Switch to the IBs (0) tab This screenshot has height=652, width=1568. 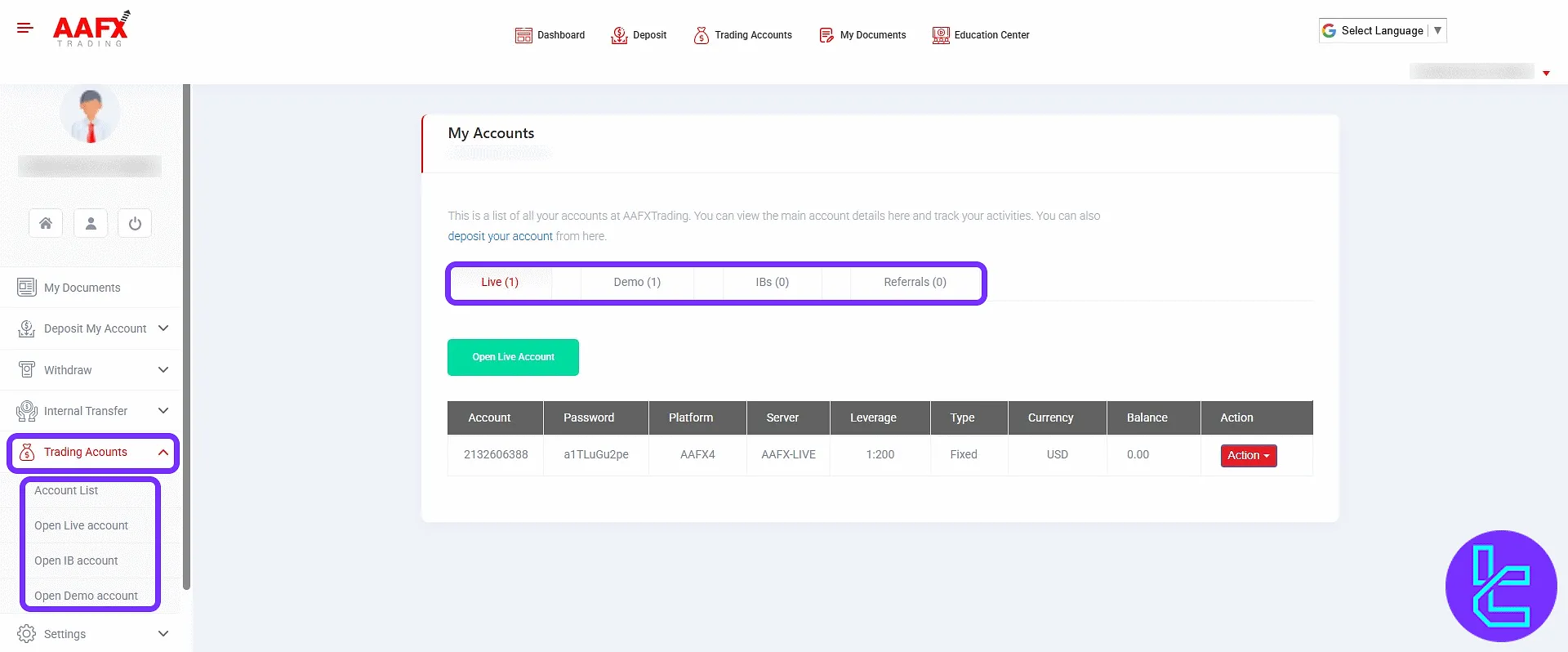point(772,282)
